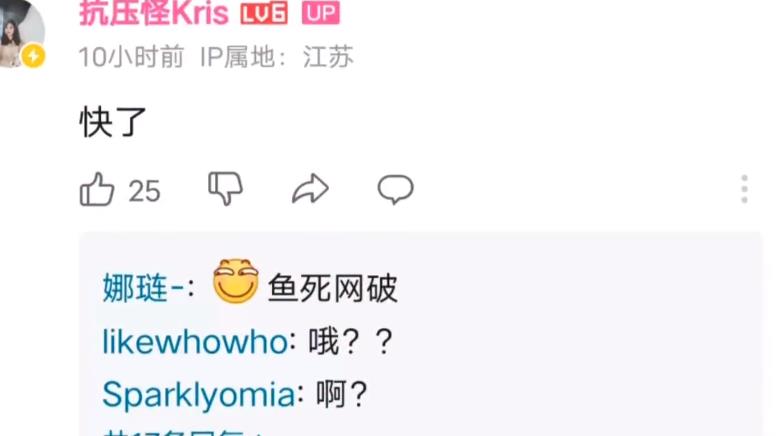
Task: Tap the pink UP badge
Action: pos(321,12)
